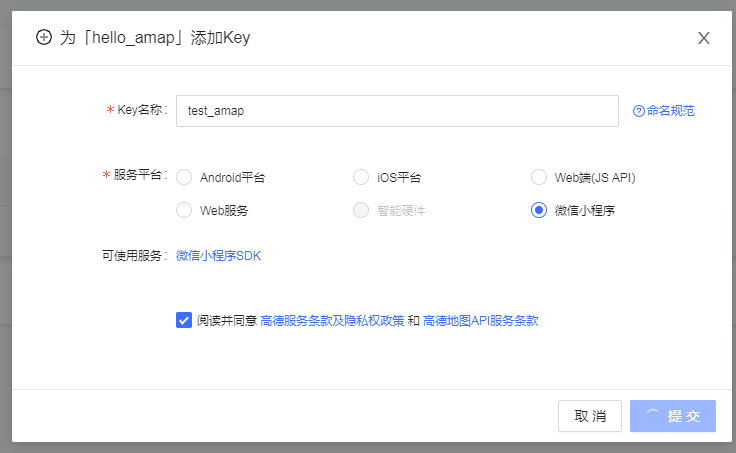Uncheck the 阅读并同意 agreement checkbox

coord(184,320)
